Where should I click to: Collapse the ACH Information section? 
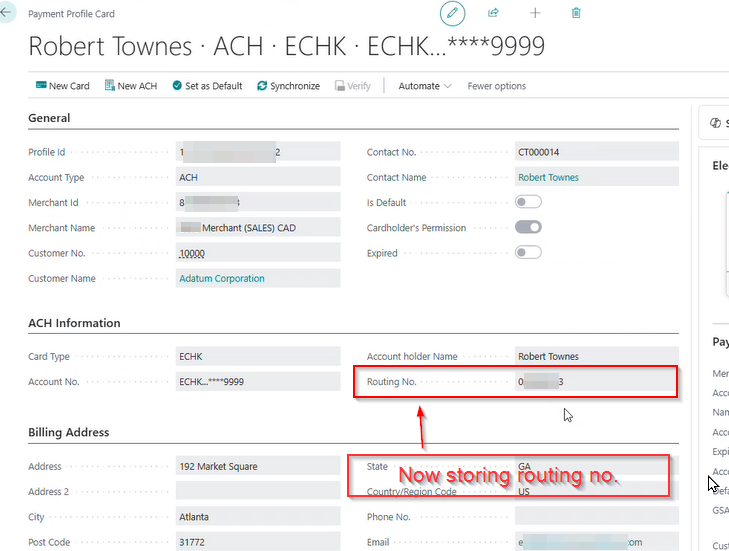pos(74,323)
